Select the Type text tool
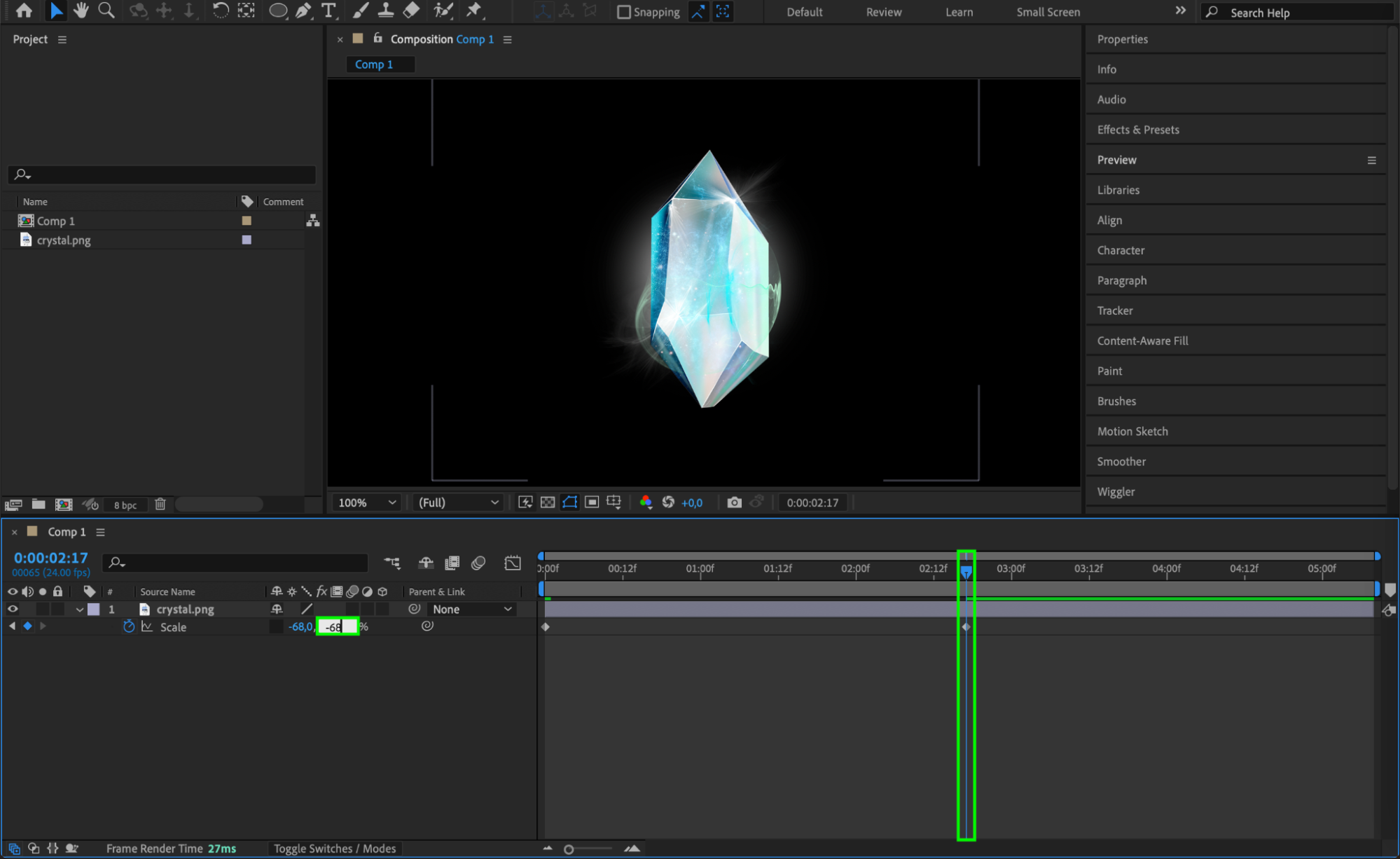The width and height of the screenshot is (1400, 859). [328, 11]
